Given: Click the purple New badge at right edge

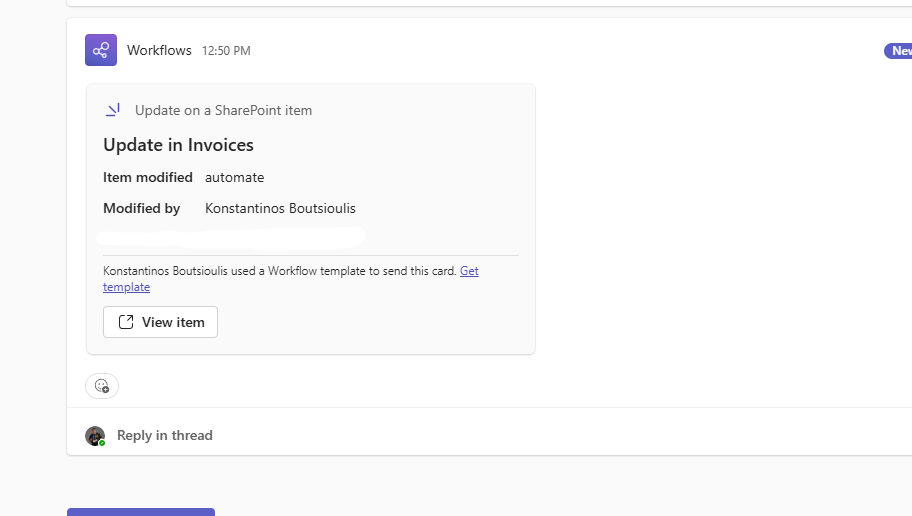Looking at the screenshot, I should pyautogui.click(x=898, y=51).
